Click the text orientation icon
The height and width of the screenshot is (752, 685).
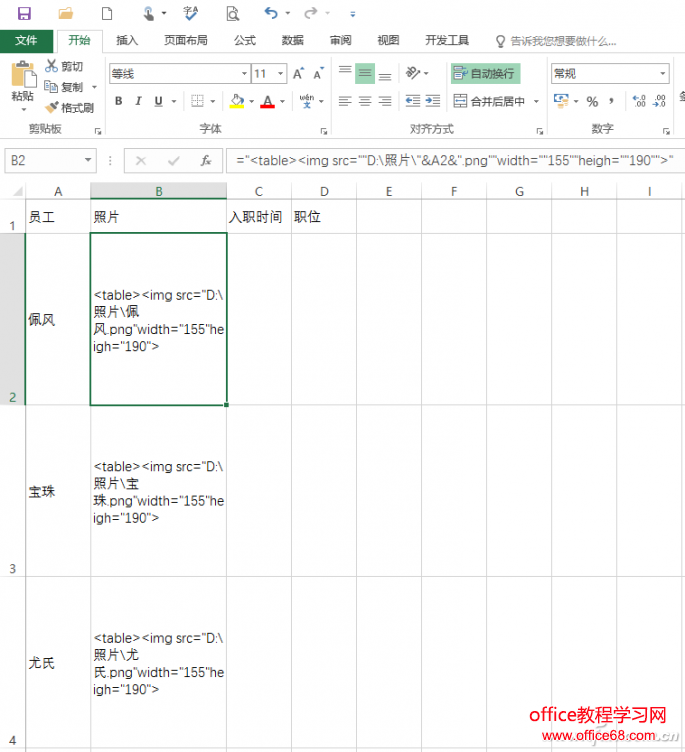(413, 73)
